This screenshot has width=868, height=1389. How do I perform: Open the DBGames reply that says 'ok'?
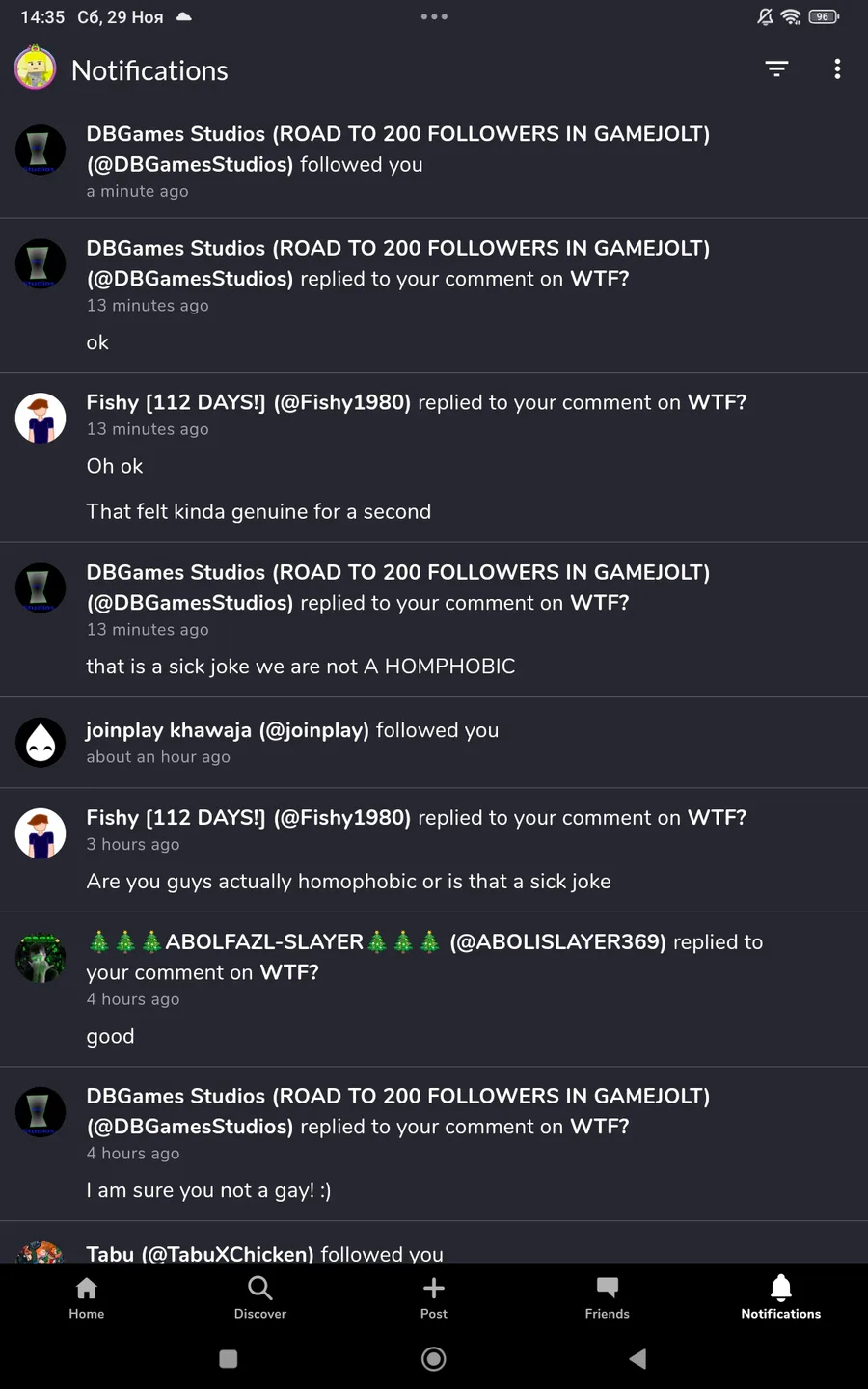[x=434, y=295]
